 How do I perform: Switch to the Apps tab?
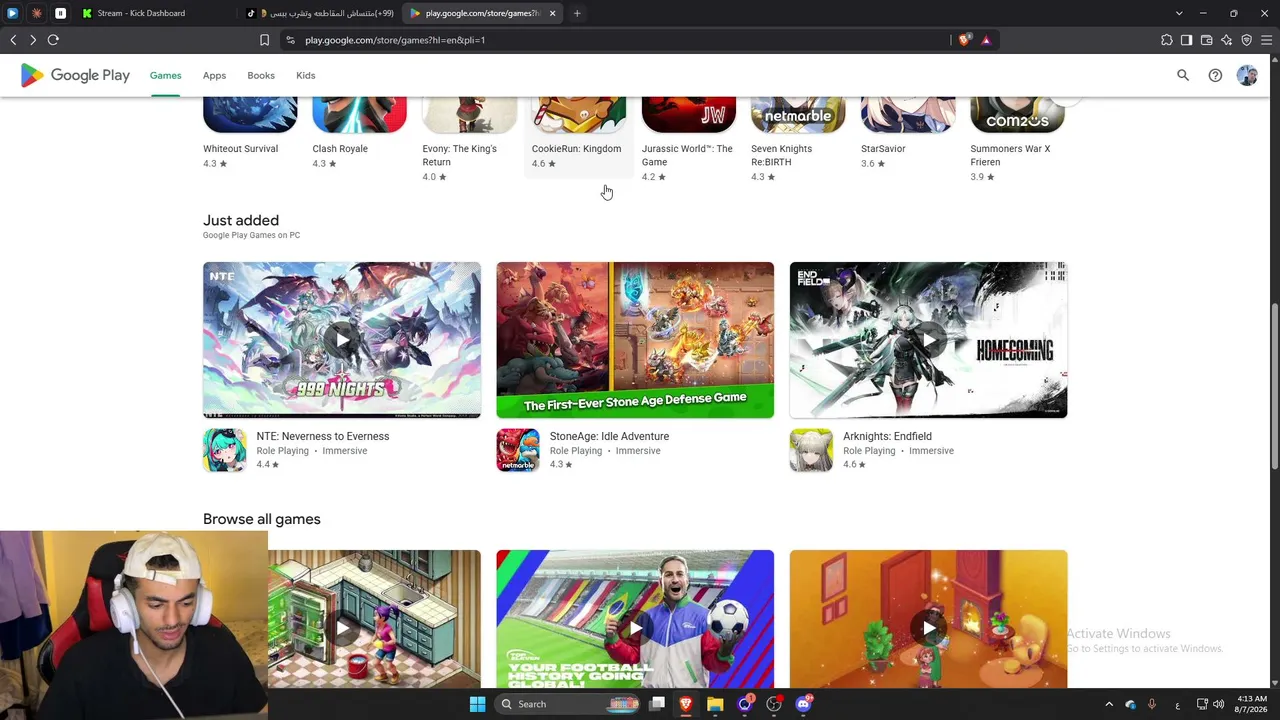click(214, 75)
